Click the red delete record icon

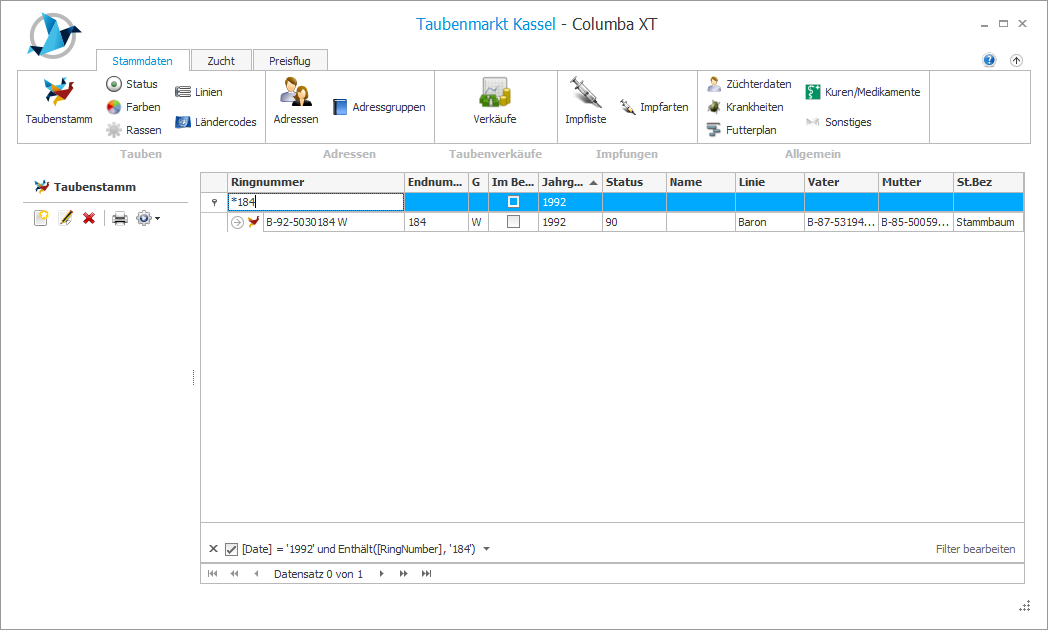(89, 218)
